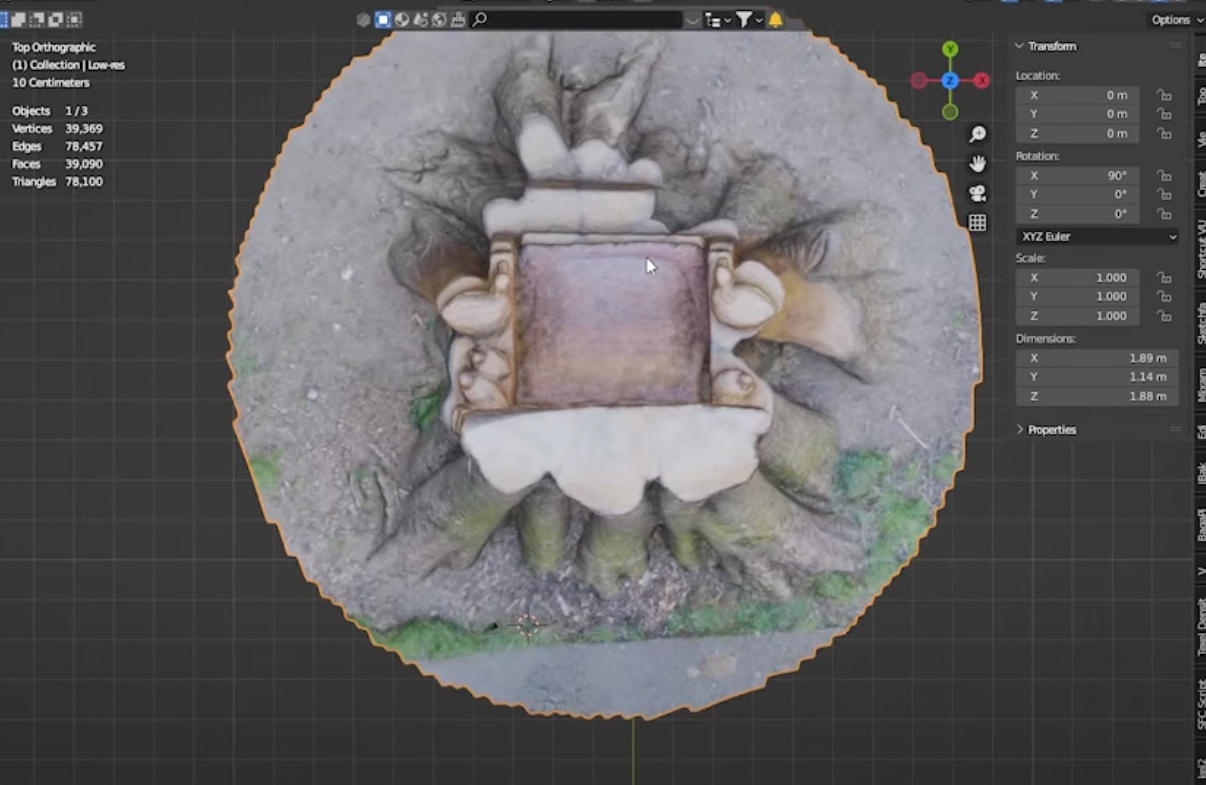This screenshot has width=1206, height=785.
Task: Toggle lock for Location X
Action: point(1164,95)
